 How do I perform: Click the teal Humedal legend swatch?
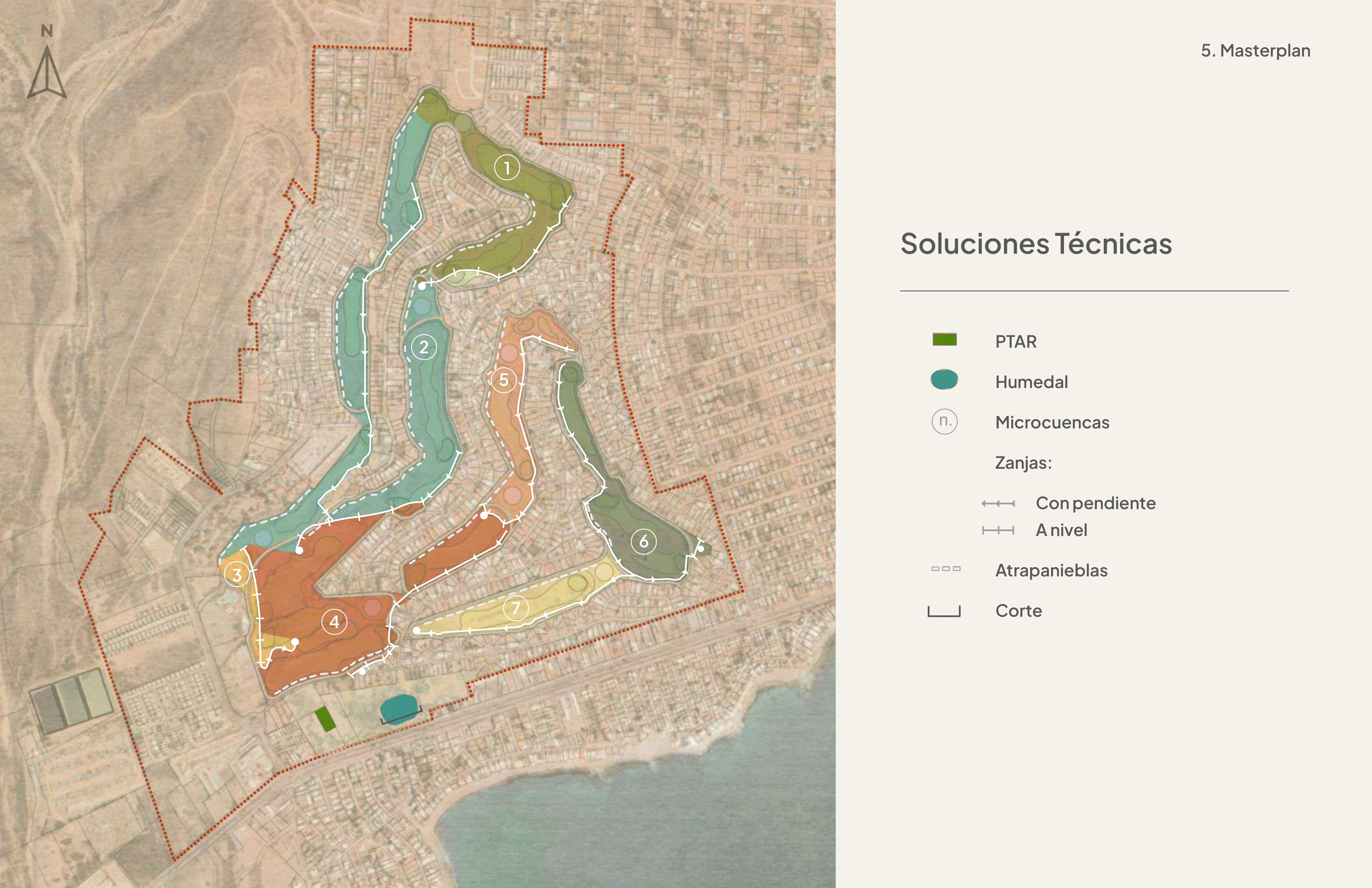tap(944, 379)
